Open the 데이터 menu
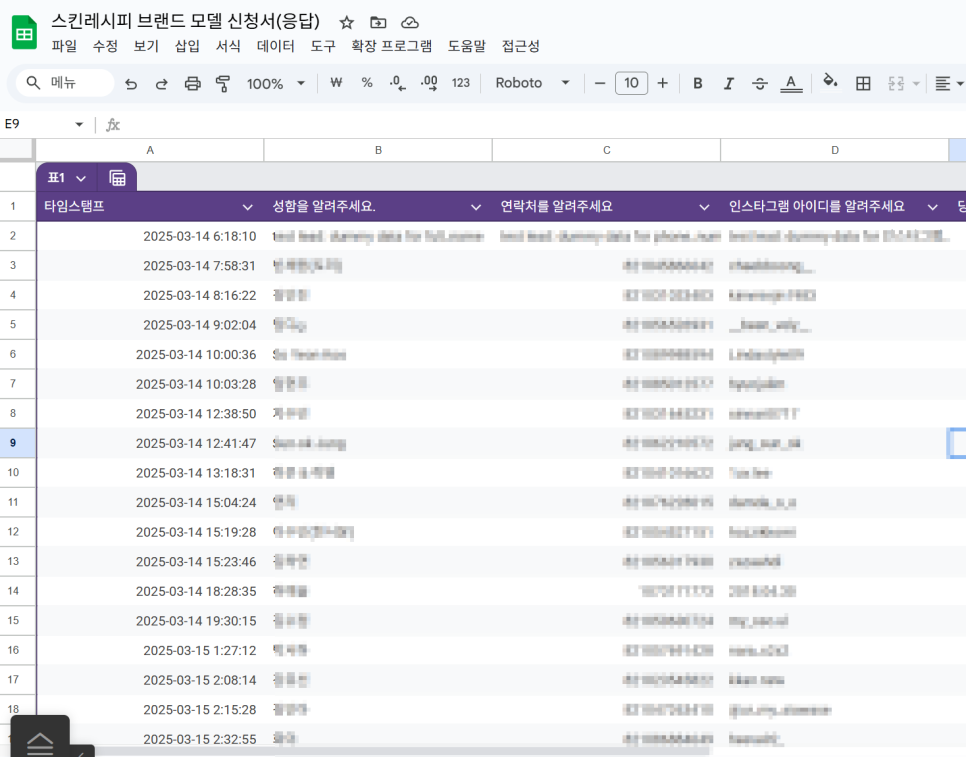This screenshot has height=757, width=966. (x=275, y=46)
